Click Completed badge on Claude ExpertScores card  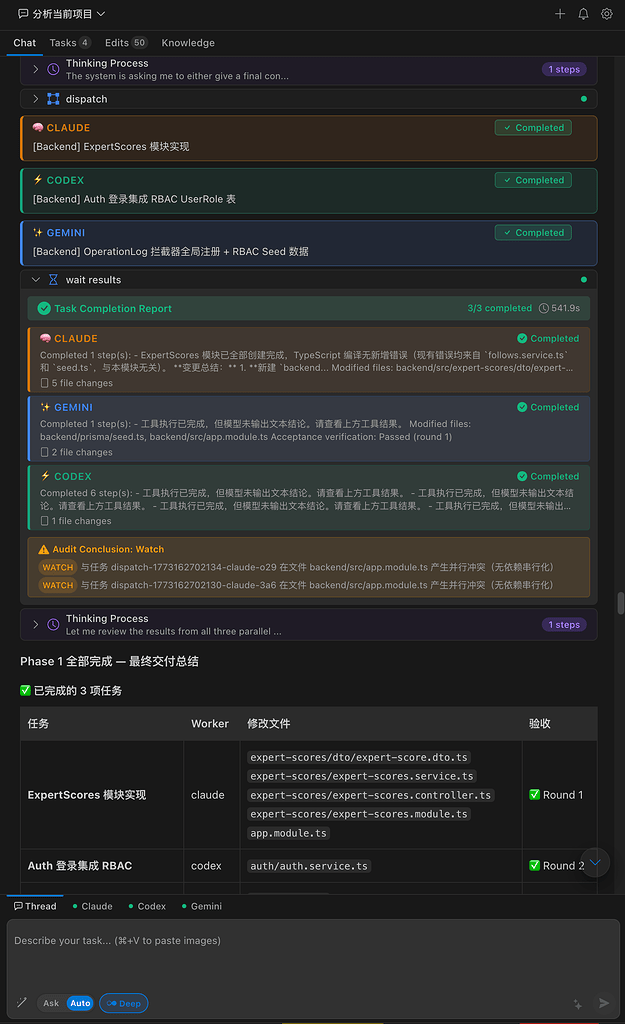click(x=533, y=127)
